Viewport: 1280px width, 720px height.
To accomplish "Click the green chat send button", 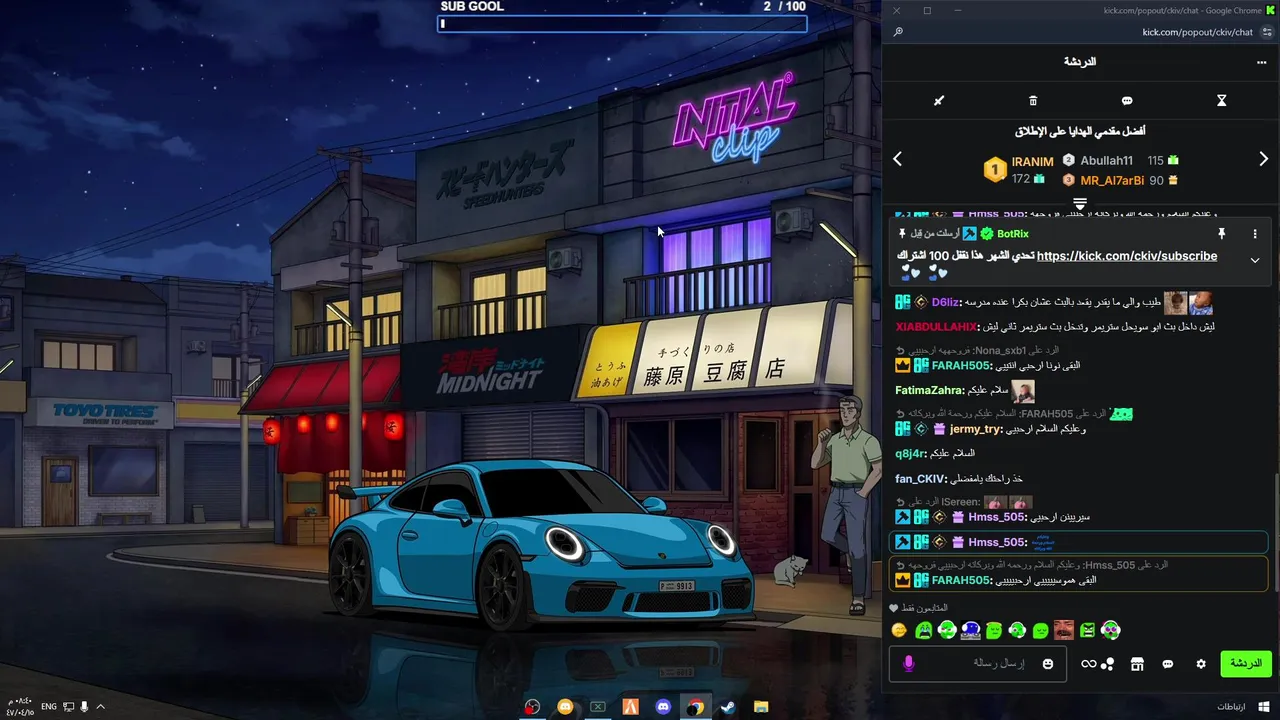I will coord(1246,663).
